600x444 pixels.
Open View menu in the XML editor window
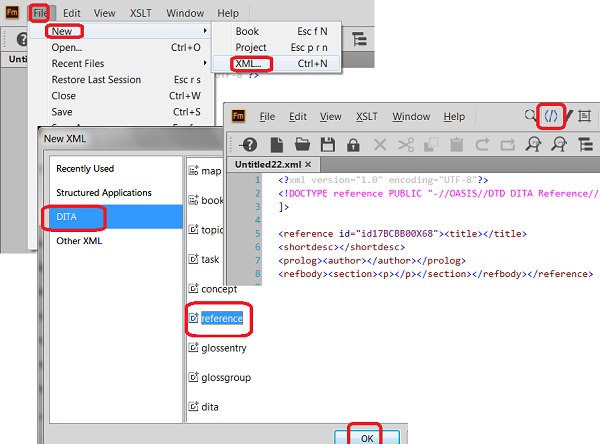[x=331, y=116]
